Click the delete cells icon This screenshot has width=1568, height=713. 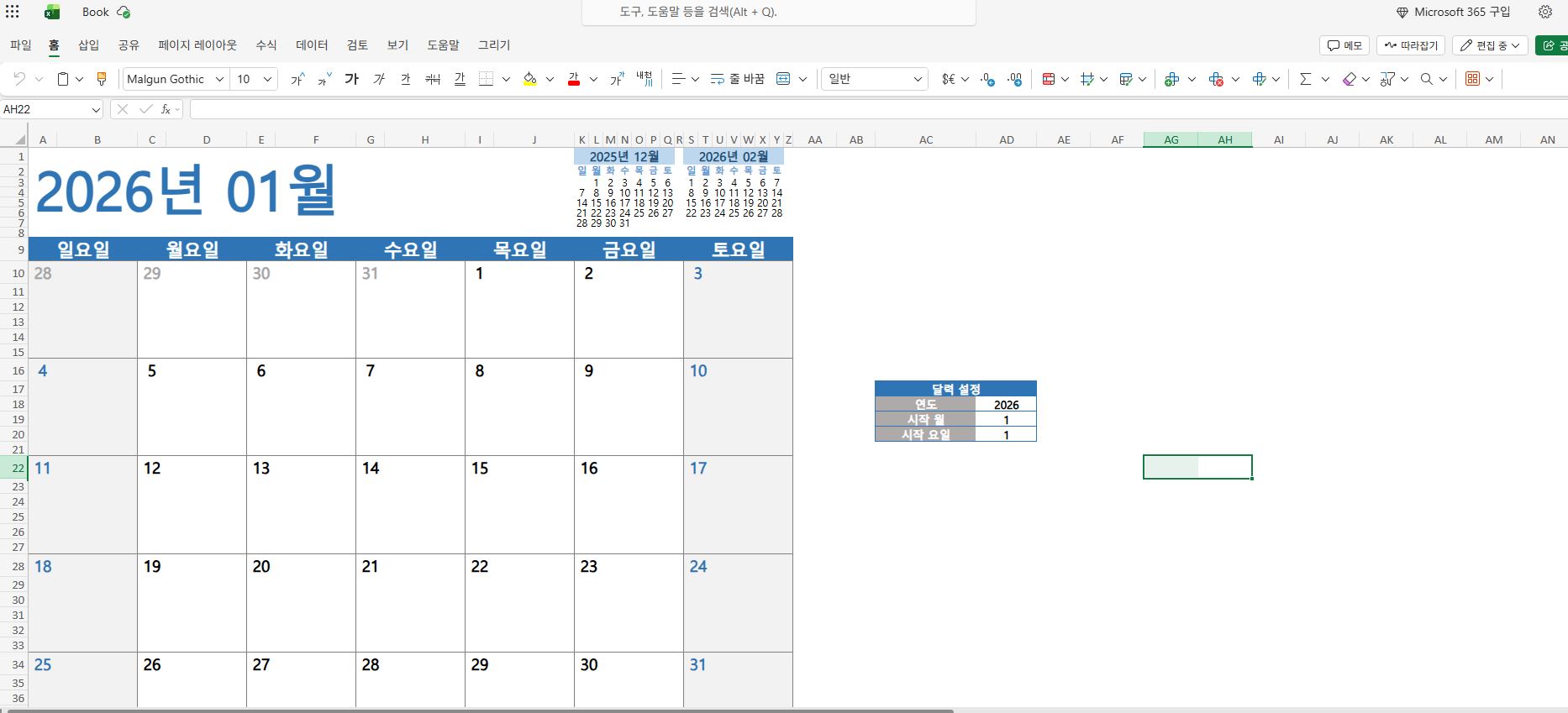point(1216,79)
